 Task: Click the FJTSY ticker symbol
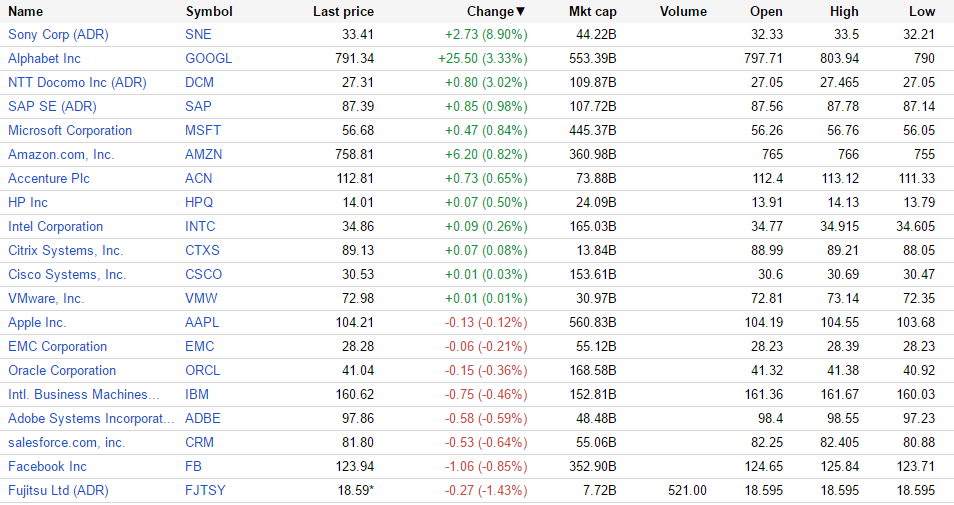(206, 490)
